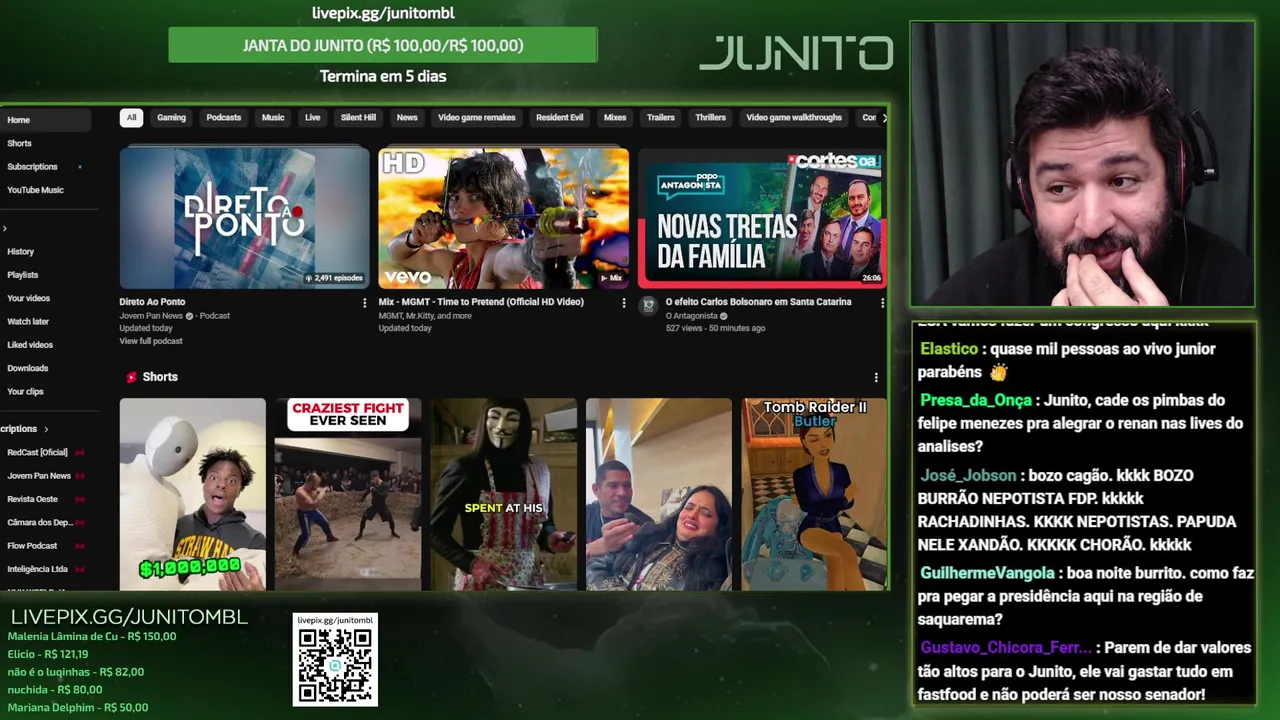Select the Mixes filter chip
The height and width of the screenshot is (720, 1280).
click(615, 118)
